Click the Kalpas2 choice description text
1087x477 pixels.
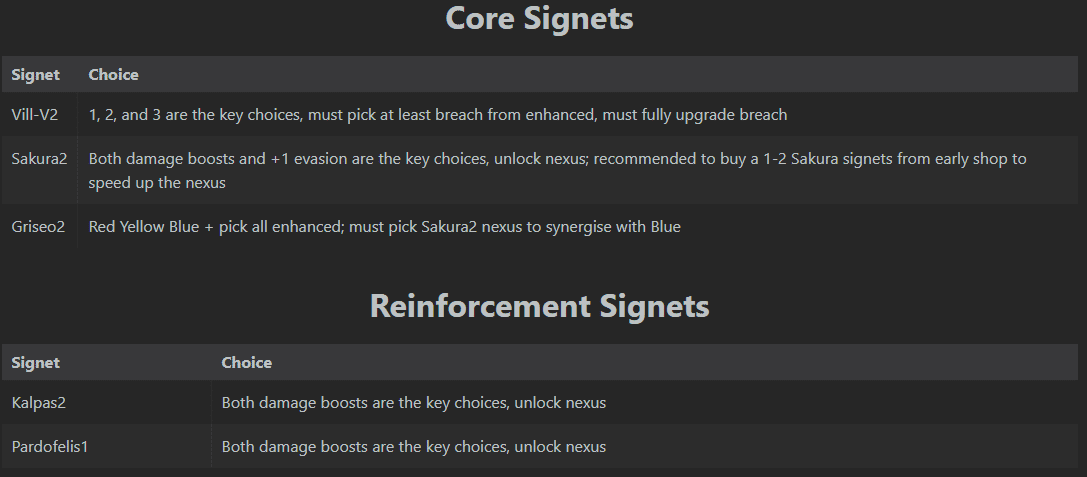(413, 403)
